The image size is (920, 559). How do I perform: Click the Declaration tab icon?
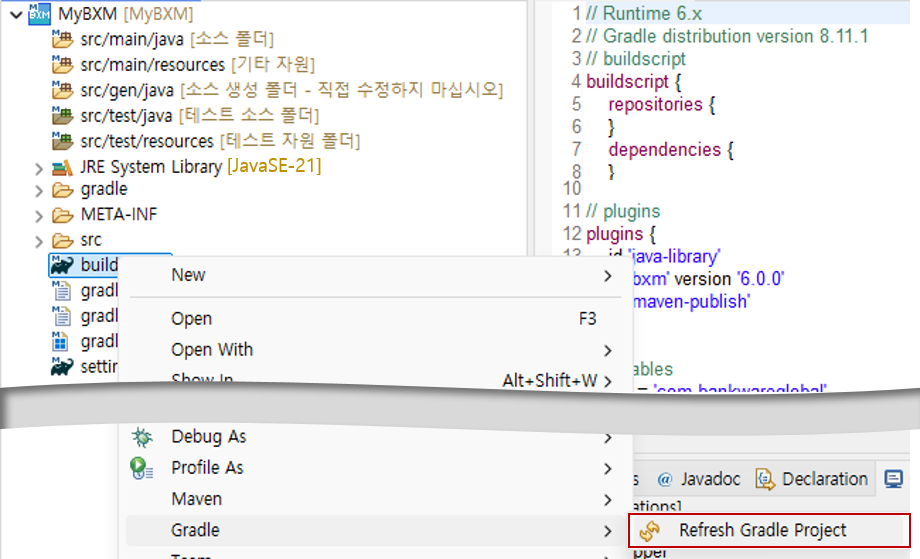point(765,480)
